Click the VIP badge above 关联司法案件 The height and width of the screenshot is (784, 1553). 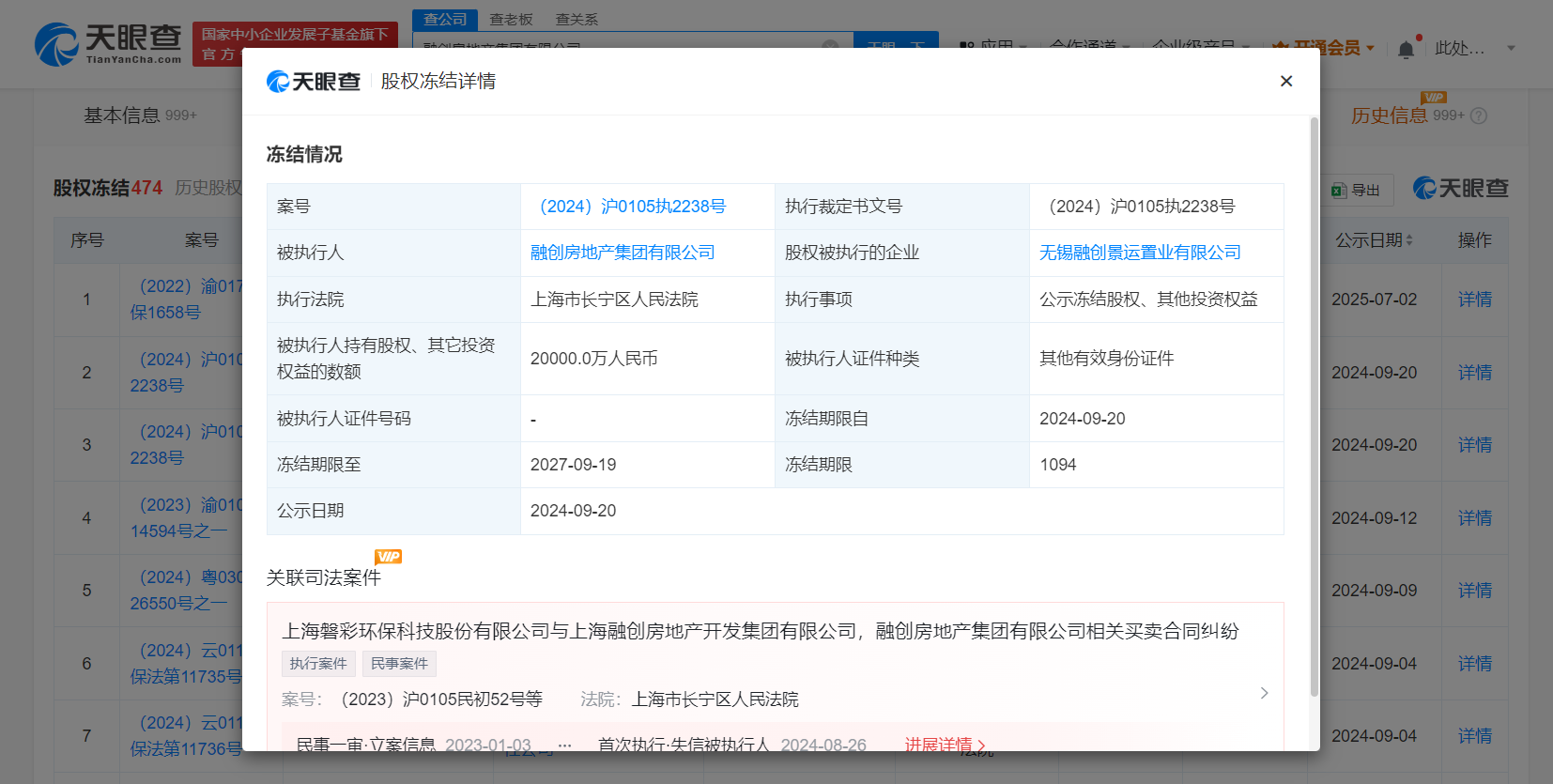point(388,557)
